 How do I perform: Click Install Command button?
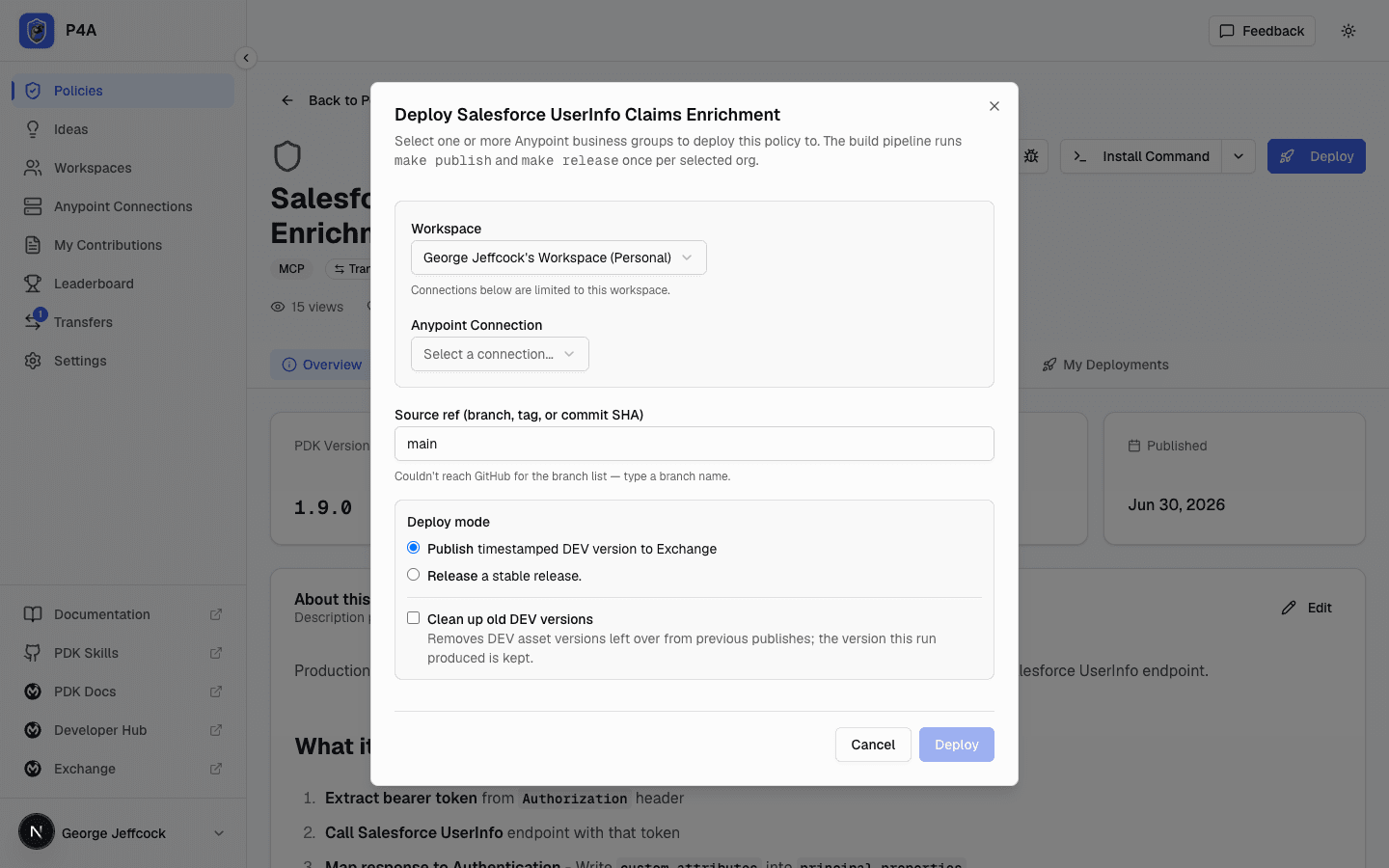1142,156
